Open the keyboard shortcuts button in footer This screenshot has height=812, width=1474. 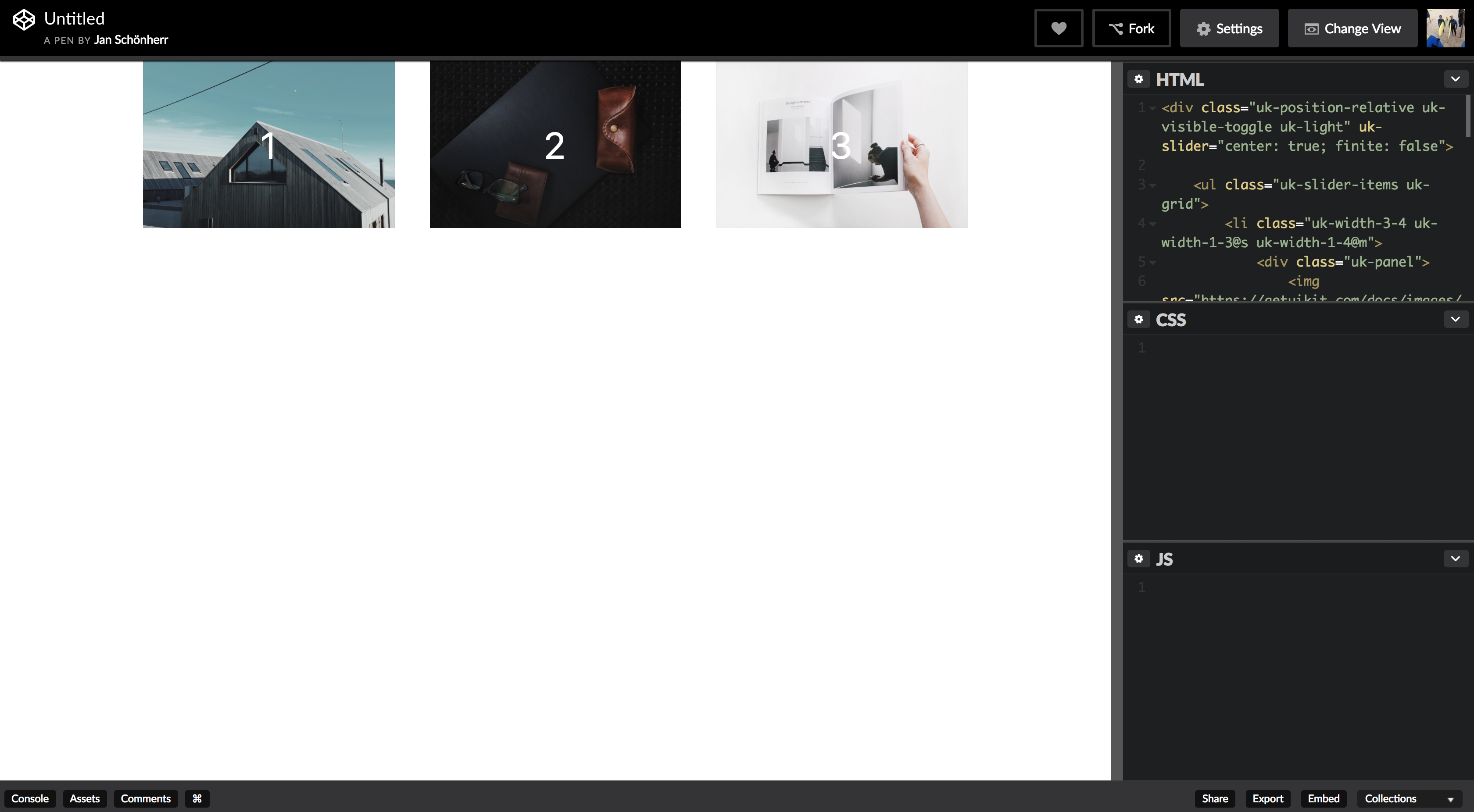click(197, 798)
